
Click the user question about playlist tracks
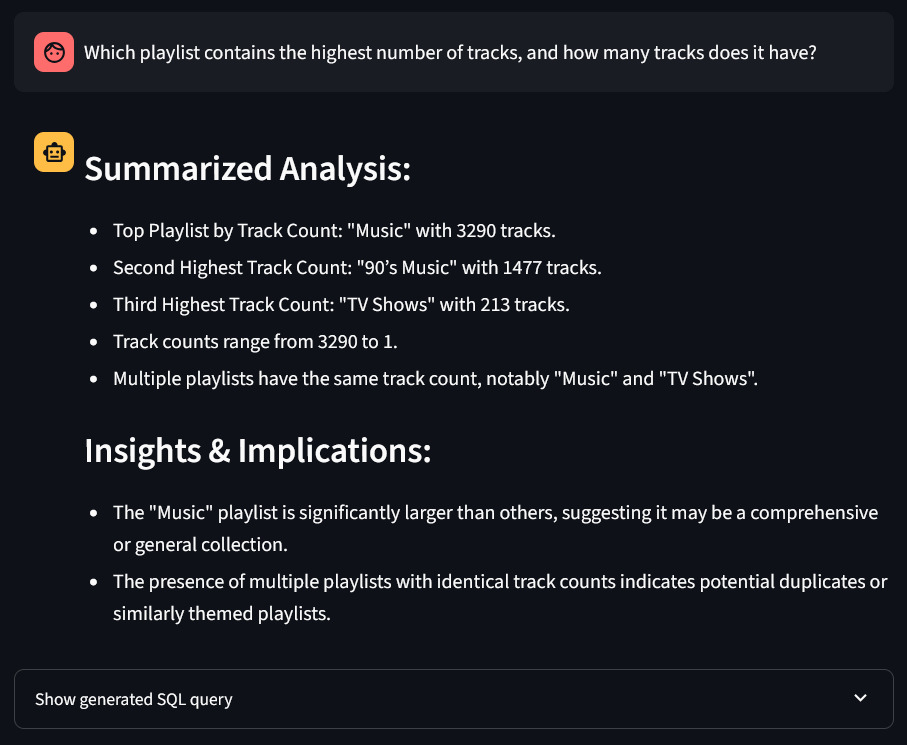450,53
